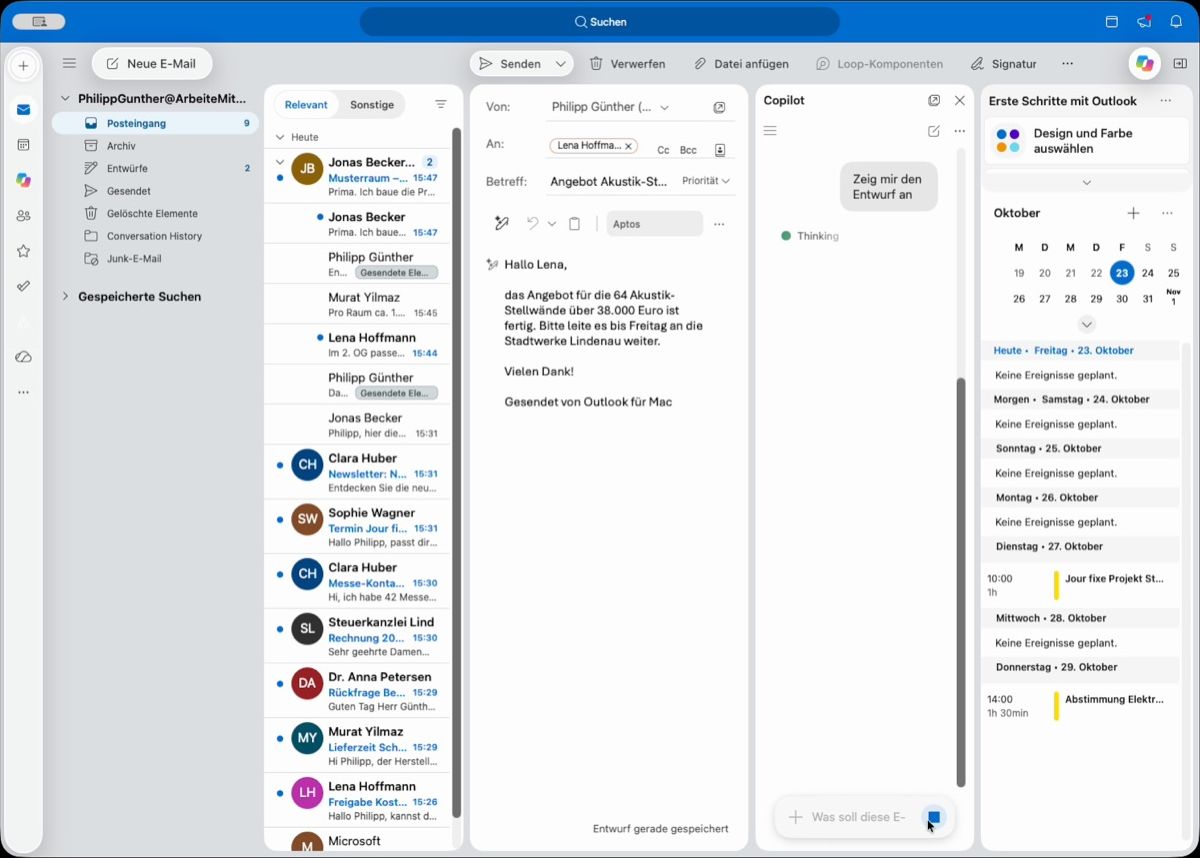Toggle the Copilot button in toolbar

tap(1145, 63)
